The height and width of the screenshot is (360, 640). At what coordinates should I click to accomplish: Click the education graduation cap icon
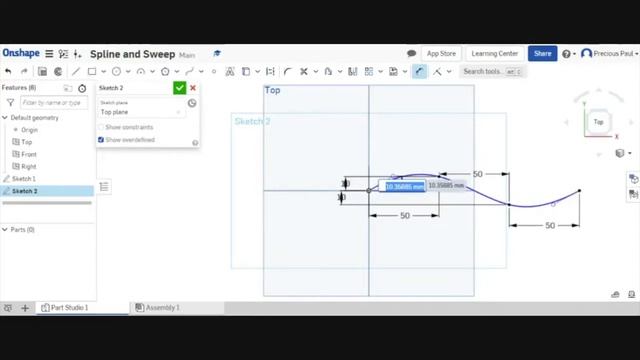tap(217, 53)
